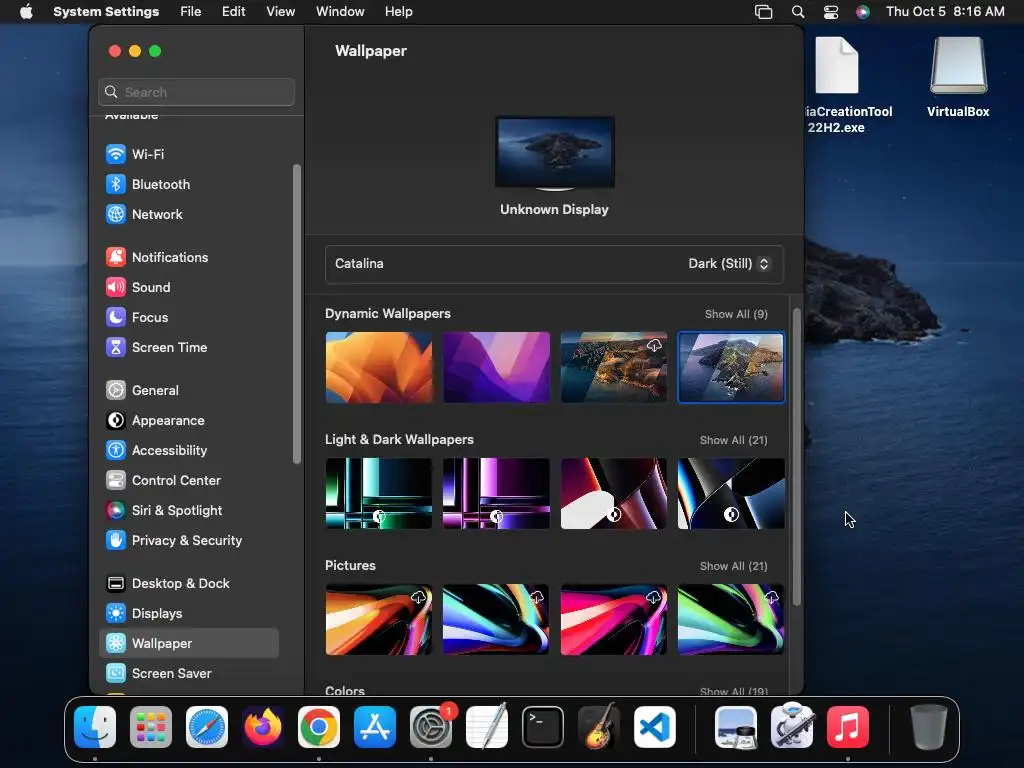
Task: Click the sidebar Search field
Action: pos(197,92)
